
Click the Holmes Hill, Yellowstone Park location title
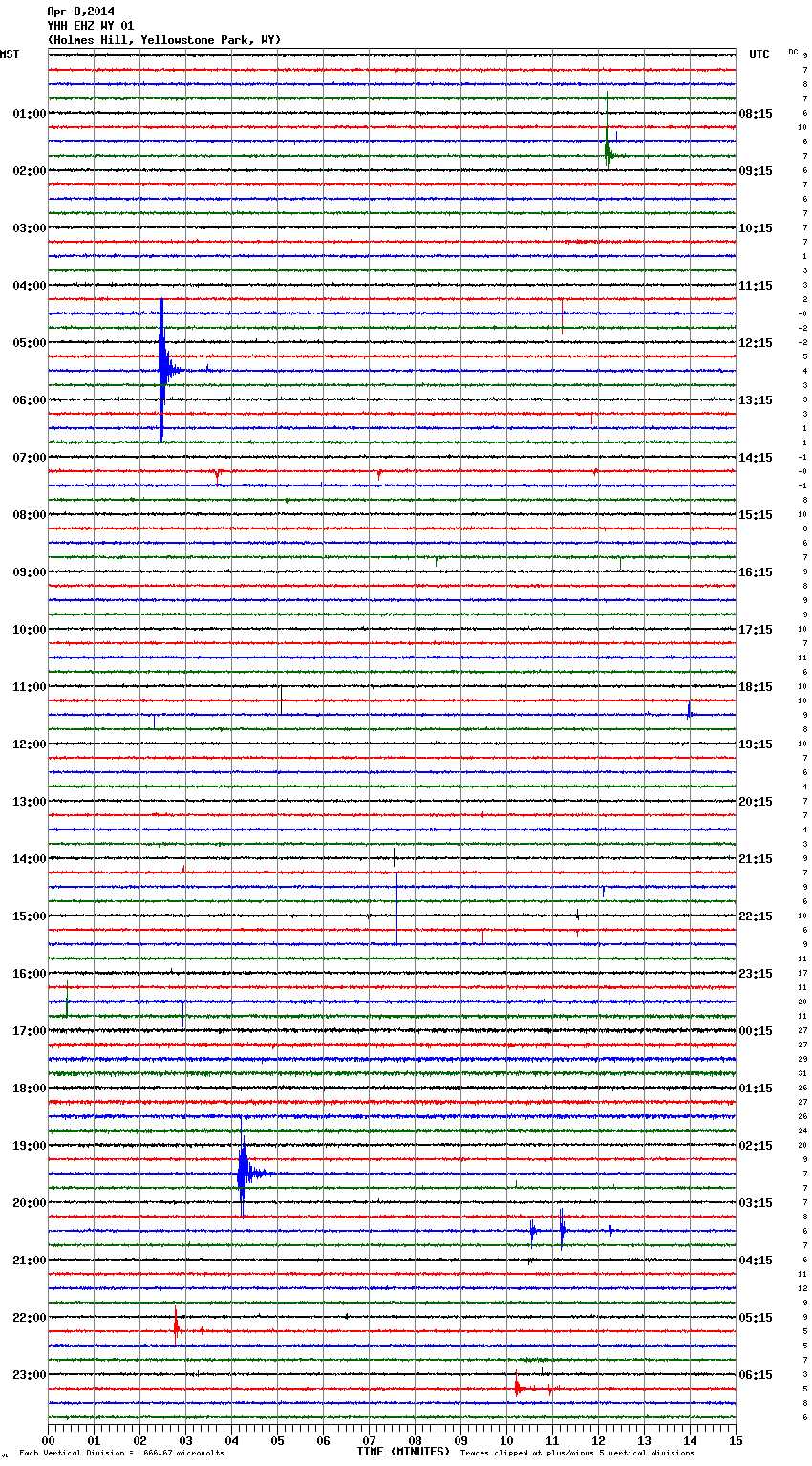click(164, 40)
